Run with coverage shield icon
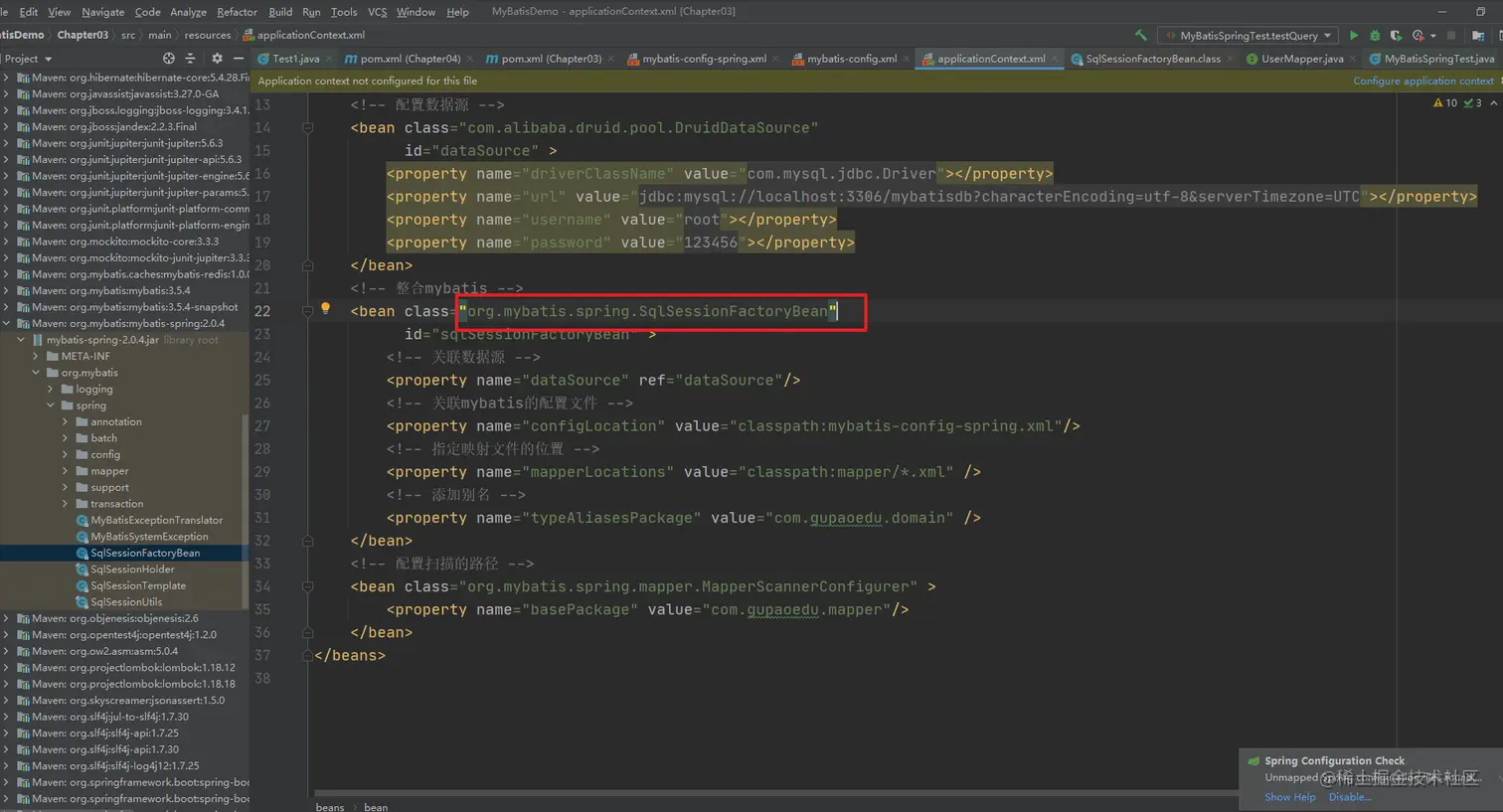The height and width of the screenshot is (812, 1503). [x=1396, y=36]
